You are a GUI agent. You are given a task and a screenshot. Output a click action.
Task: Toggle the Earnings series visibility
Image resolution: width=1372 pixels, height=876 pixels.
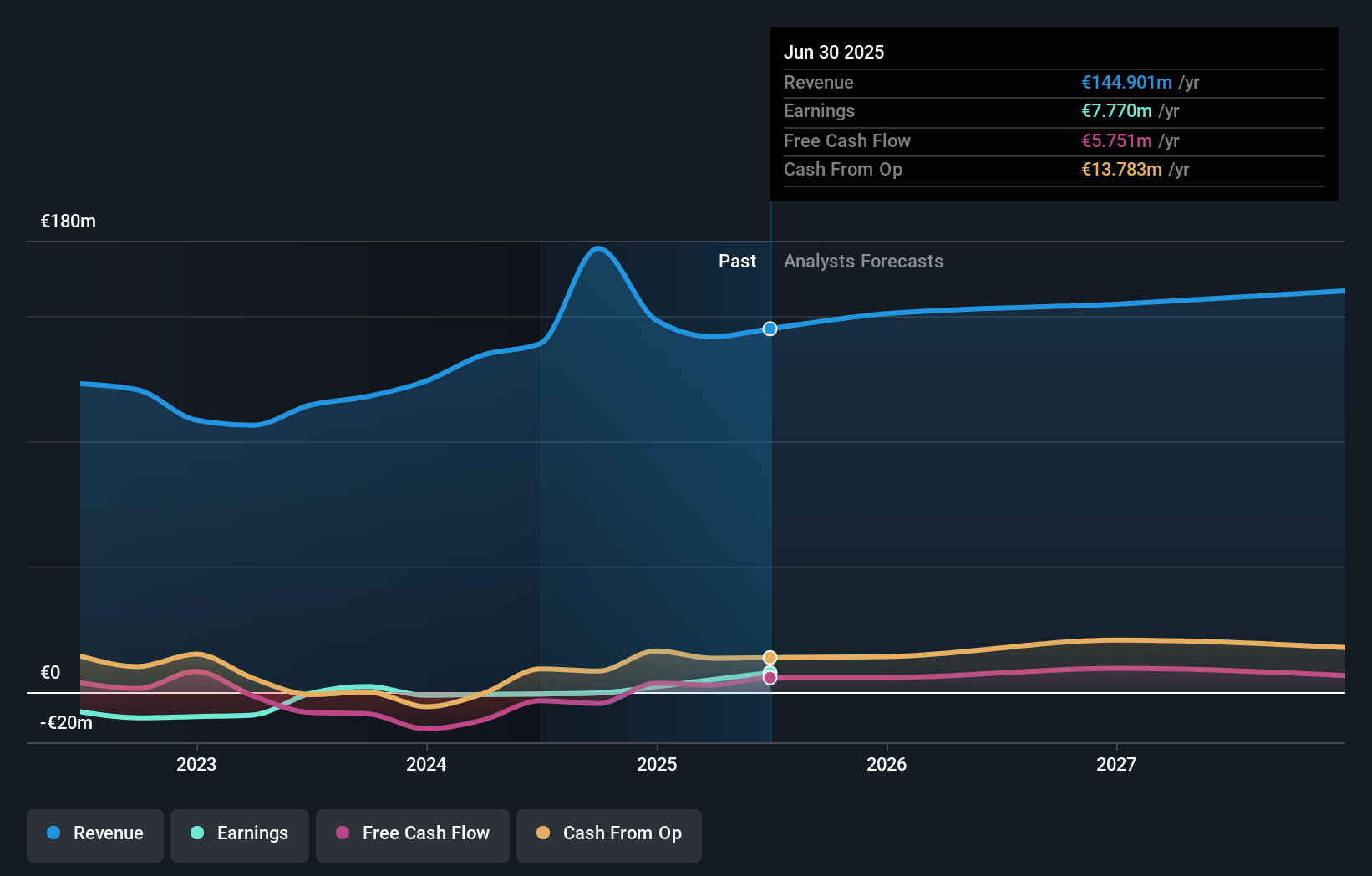[x=239, y=833]
